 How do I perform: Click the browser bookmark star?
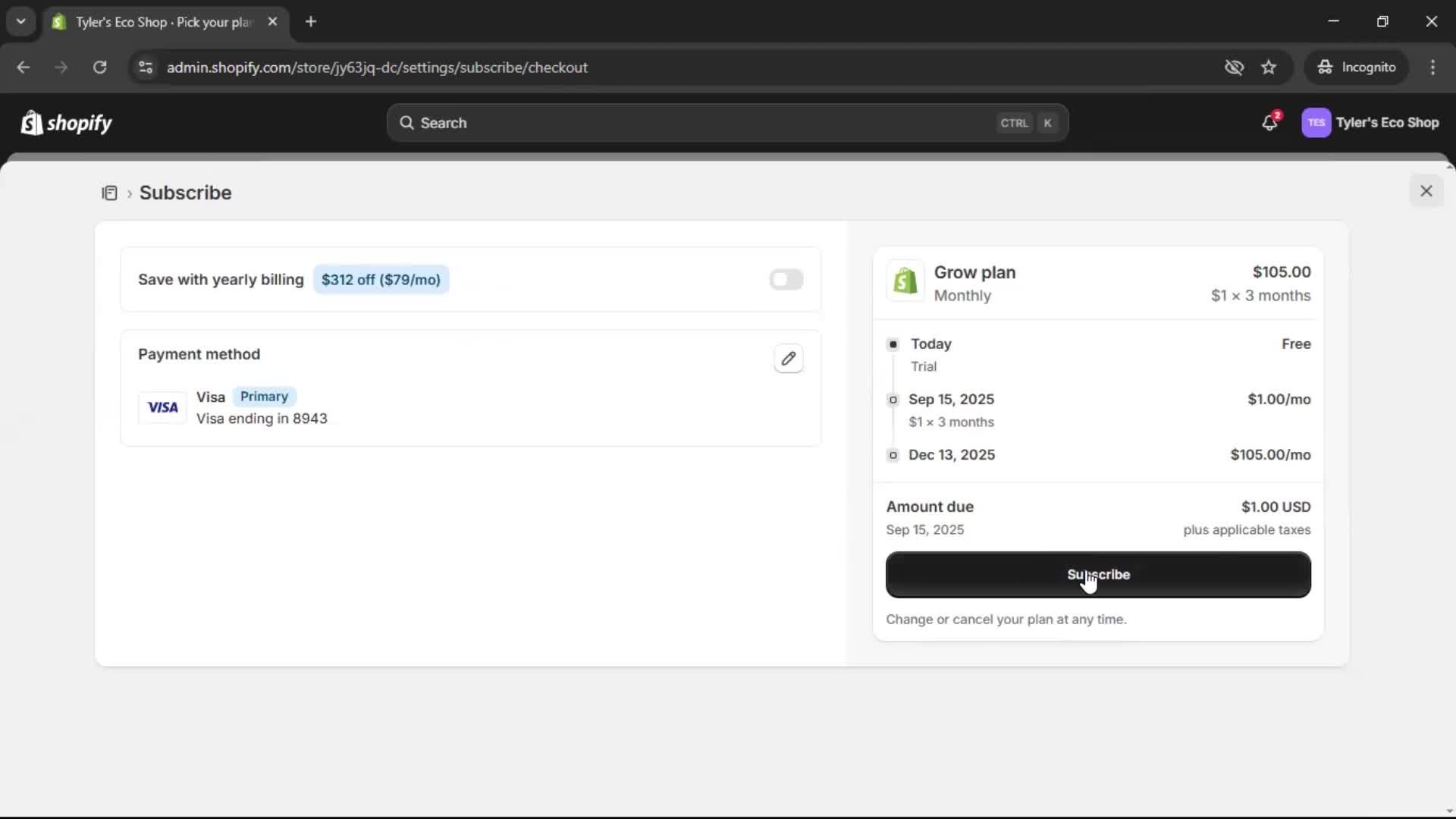point(1269,67)
